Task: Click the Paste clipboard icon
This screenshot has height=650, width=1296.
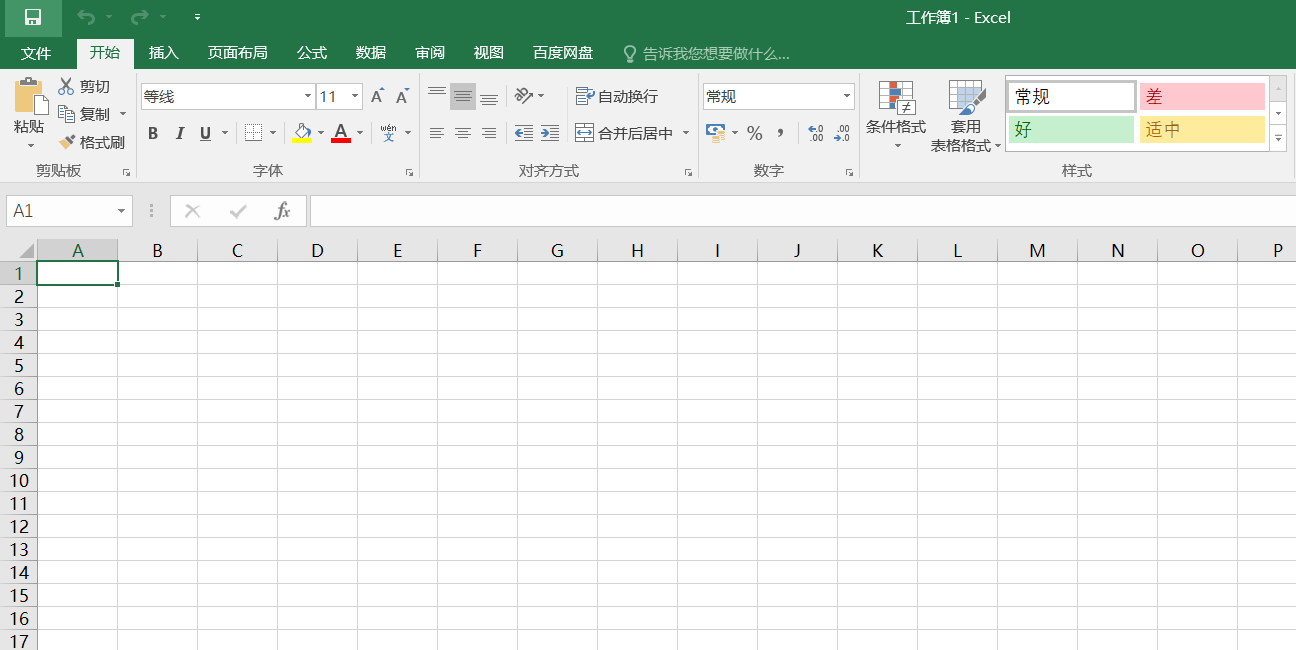Action: click(30, 97)
